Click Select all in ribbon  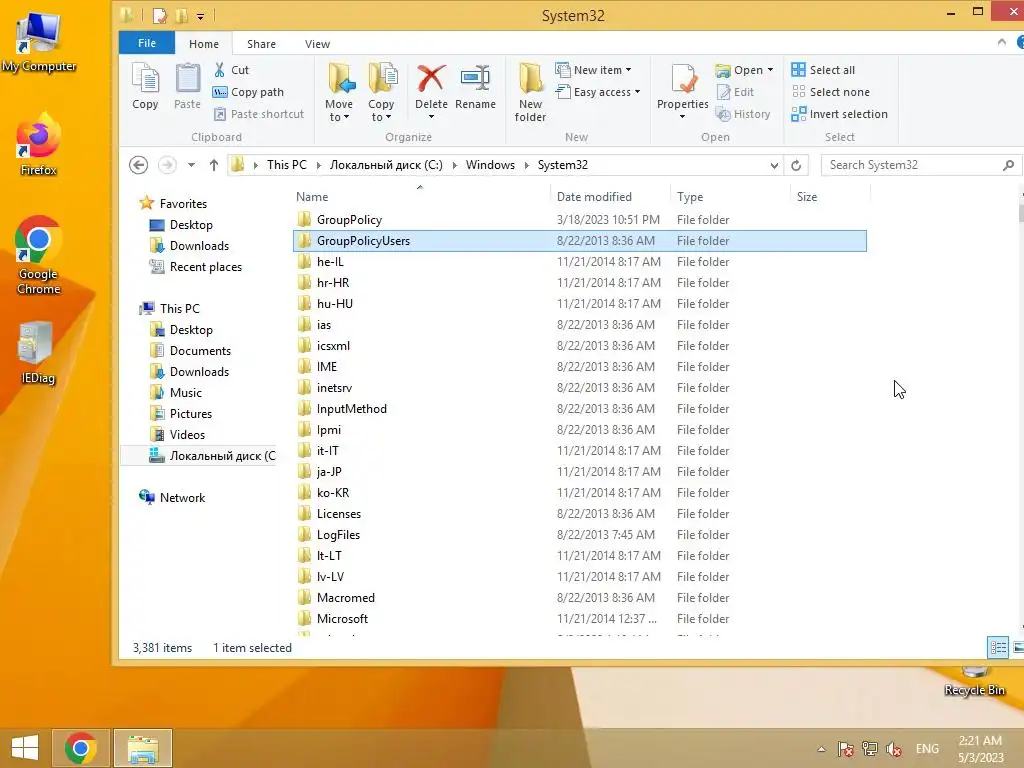(x=823, y=70)
